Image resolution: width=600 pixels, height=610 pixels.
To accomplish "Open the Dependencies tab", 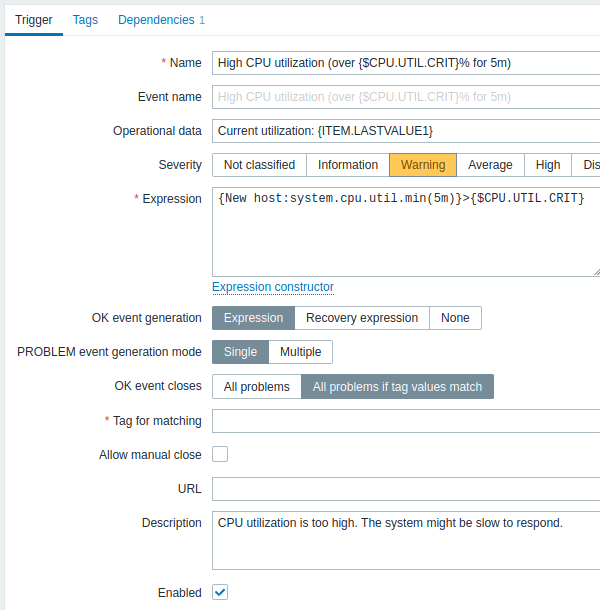I will pyautogui.click(x=161, y=20).
